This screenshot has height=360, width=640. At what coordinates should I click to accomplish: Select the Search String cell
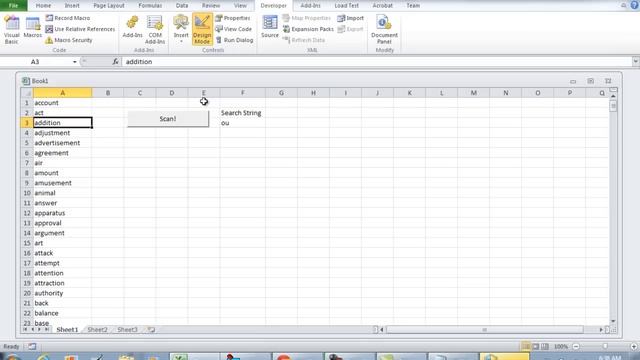pyautogui.click(x=242, y=113)
